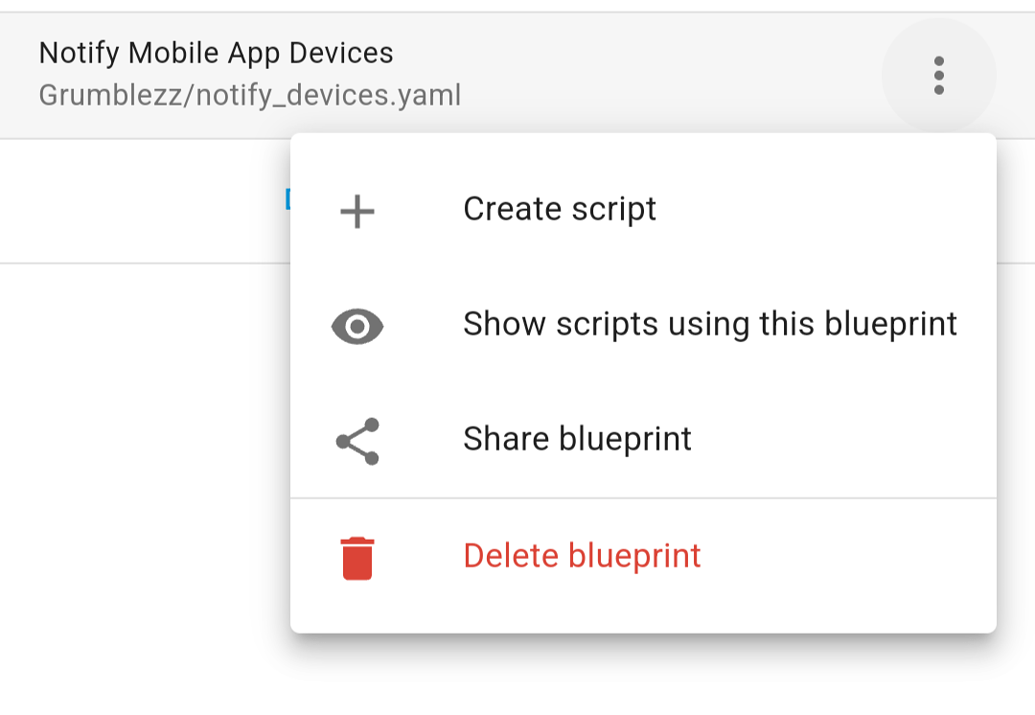The image size is (1035, 715).
Task: Select the "Share blueprint" menu label
Action: tap(577, 439)
